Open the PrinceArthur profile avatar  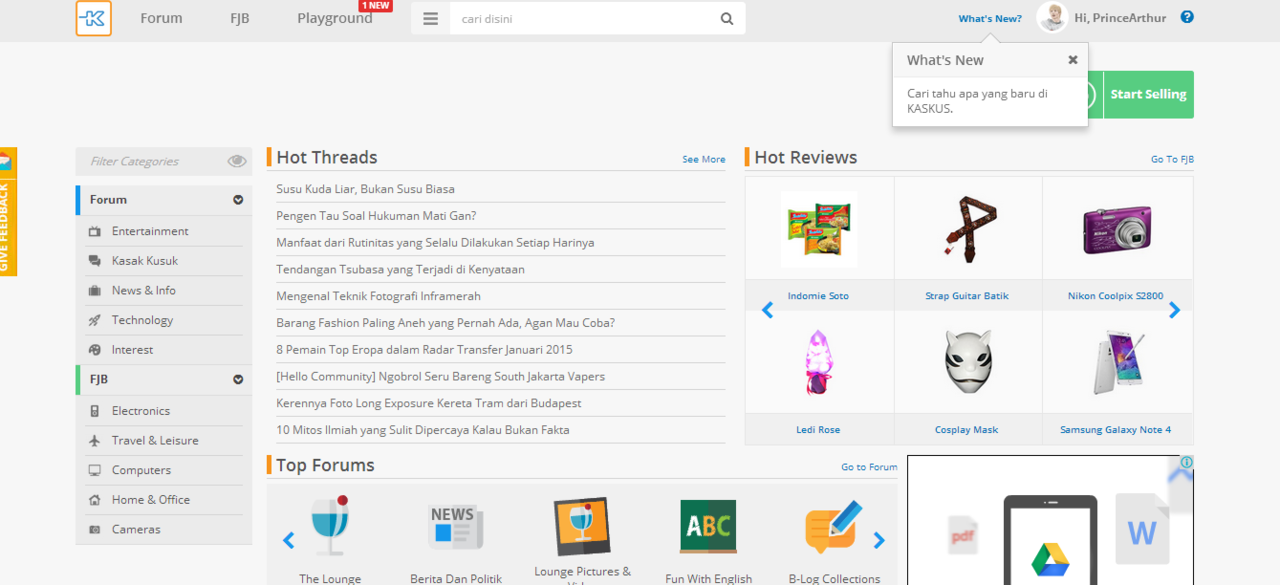click(1052, 17)
